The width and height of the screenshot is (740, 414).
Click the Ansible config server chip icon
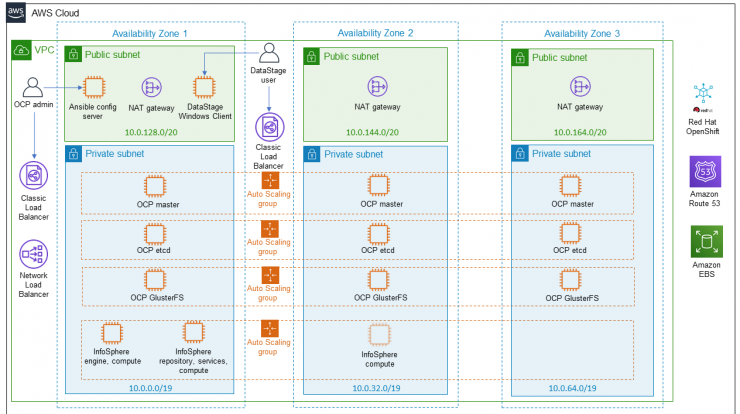94,87
